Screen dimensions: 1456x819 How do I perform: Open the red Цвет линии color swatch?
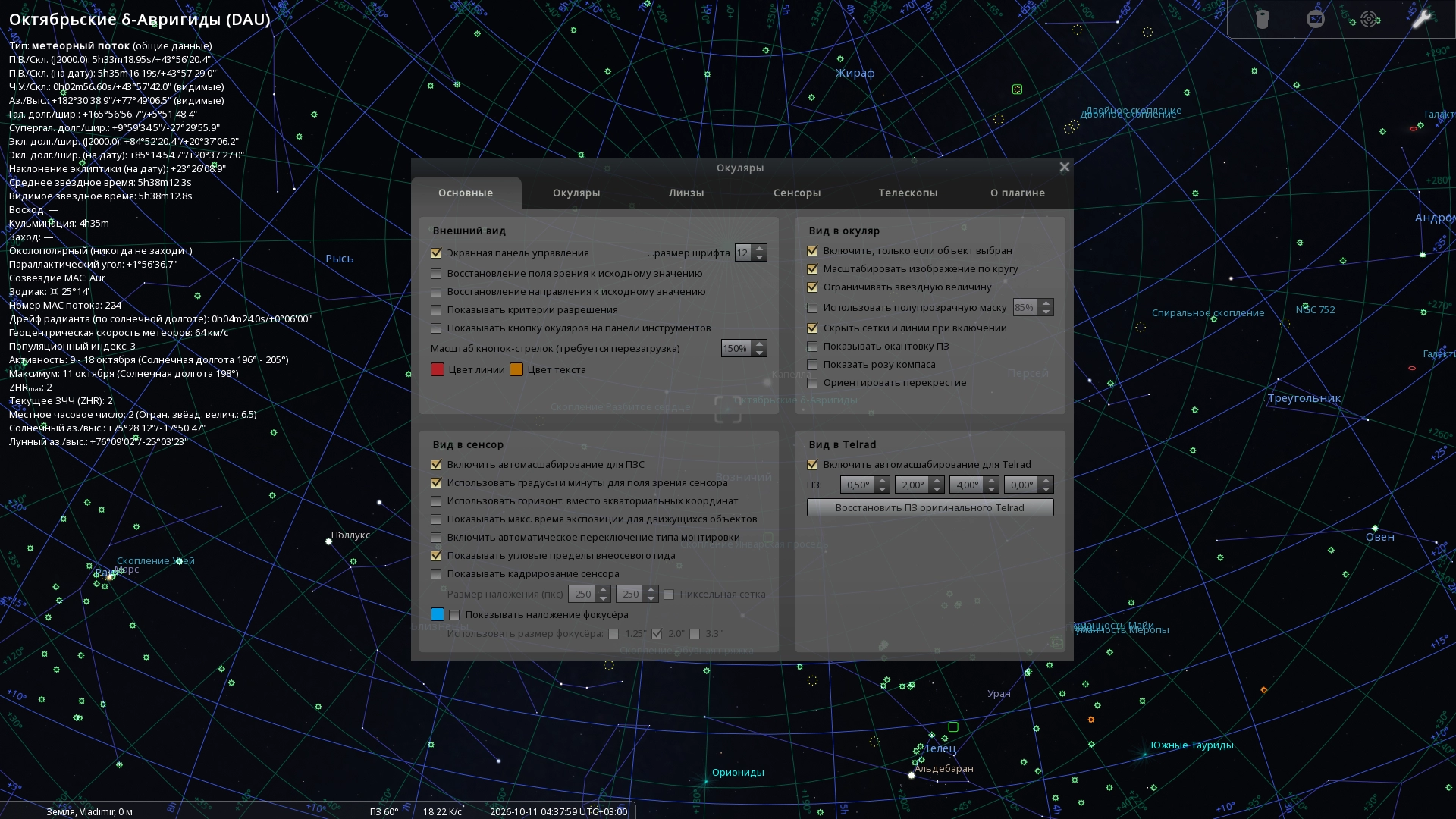coord(438,370)
